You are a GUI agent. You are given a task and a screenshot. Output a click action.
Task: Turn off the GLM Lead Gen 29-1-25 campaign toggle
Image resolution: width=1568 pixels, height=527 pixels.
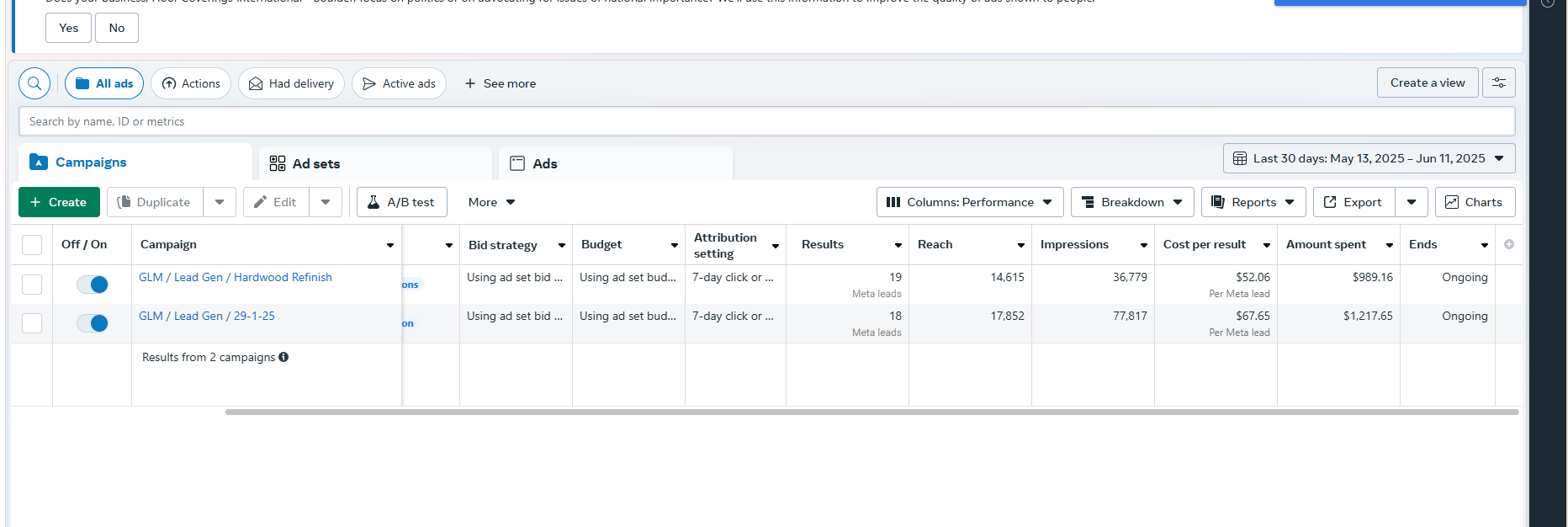tap(93, 323)
